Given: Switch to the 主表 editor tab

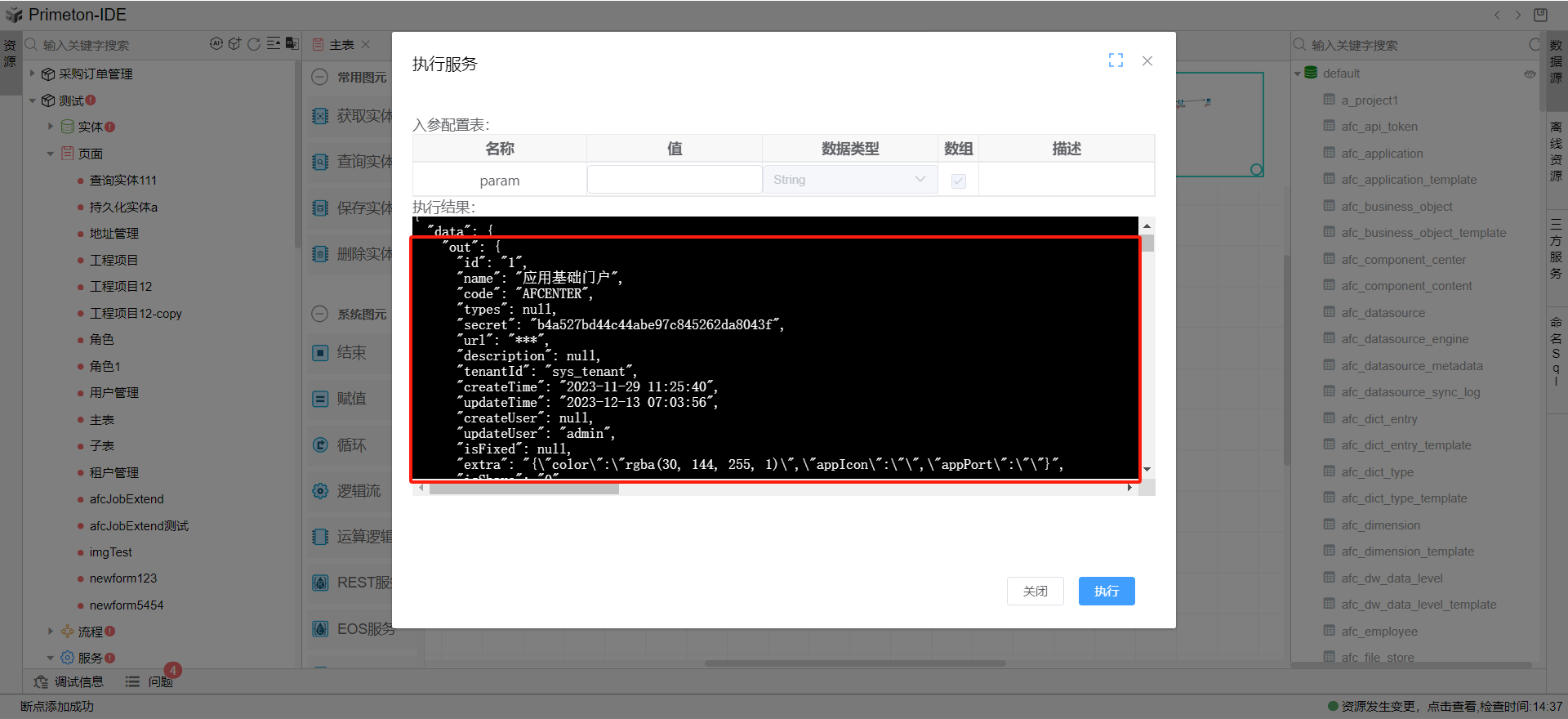Looking at the screenshot, I should pos(341,45).
